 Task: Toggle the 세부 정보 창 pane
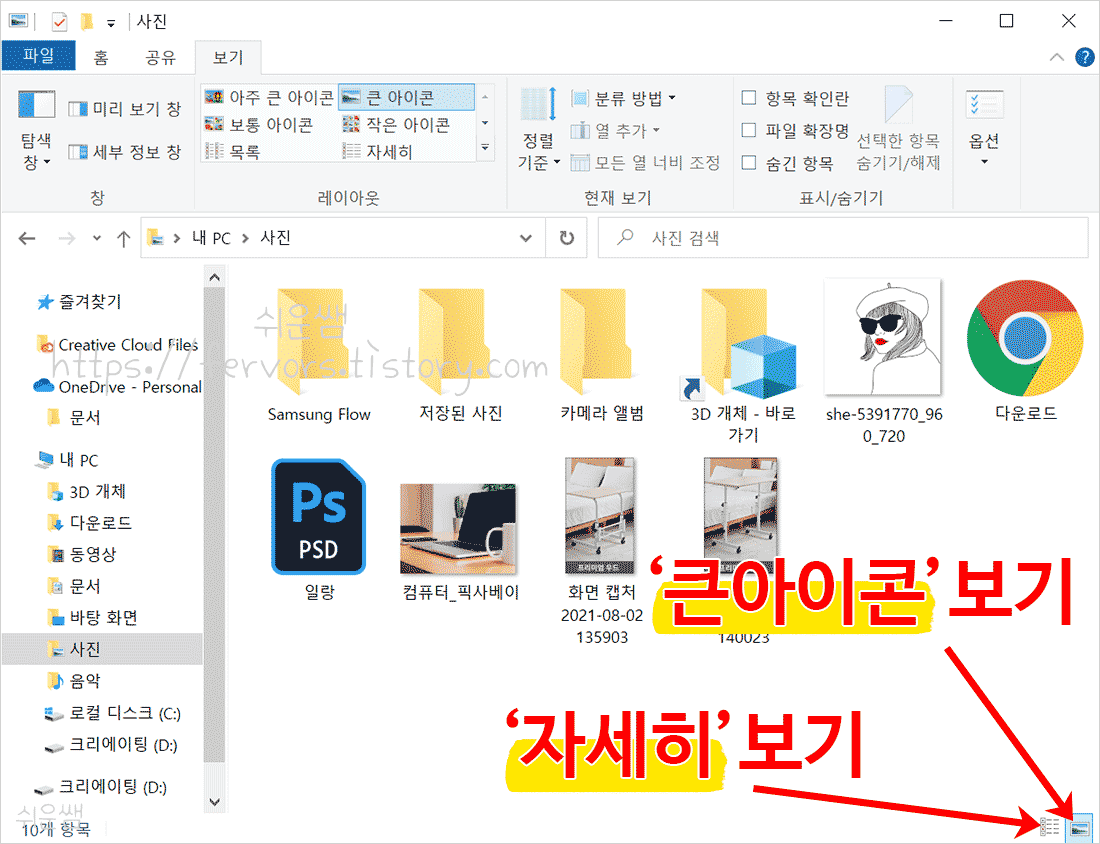(x=125, y=152)
